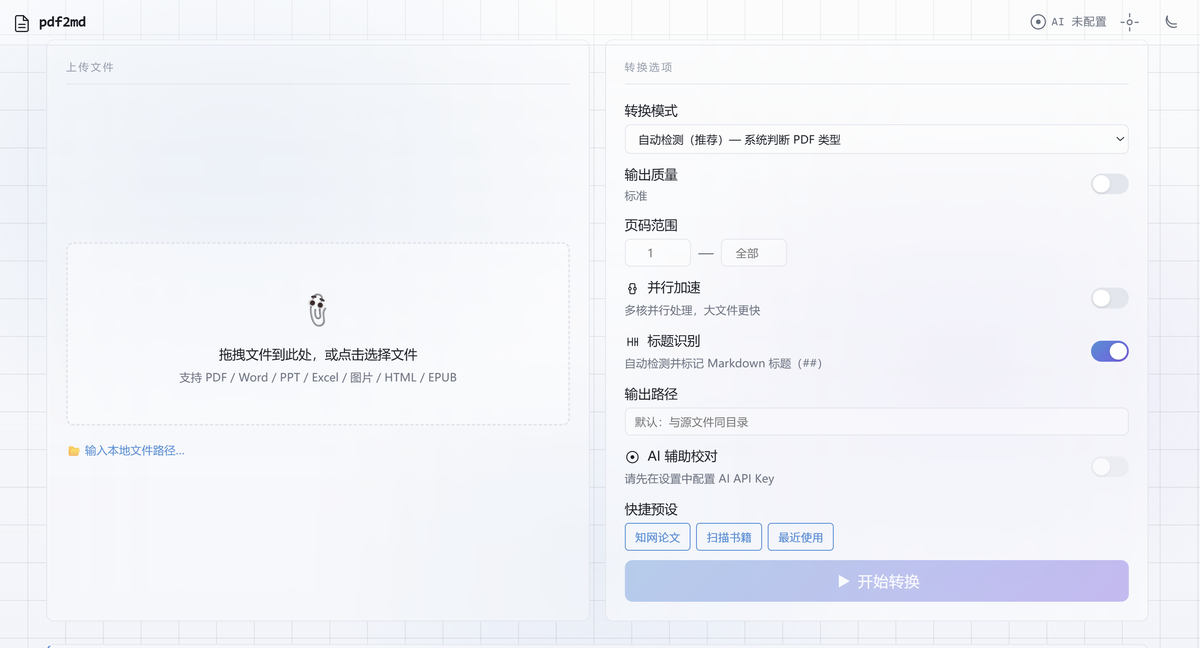Click the 扫描书籍 preset button
1200x648 pixels.
click(729, 537)
